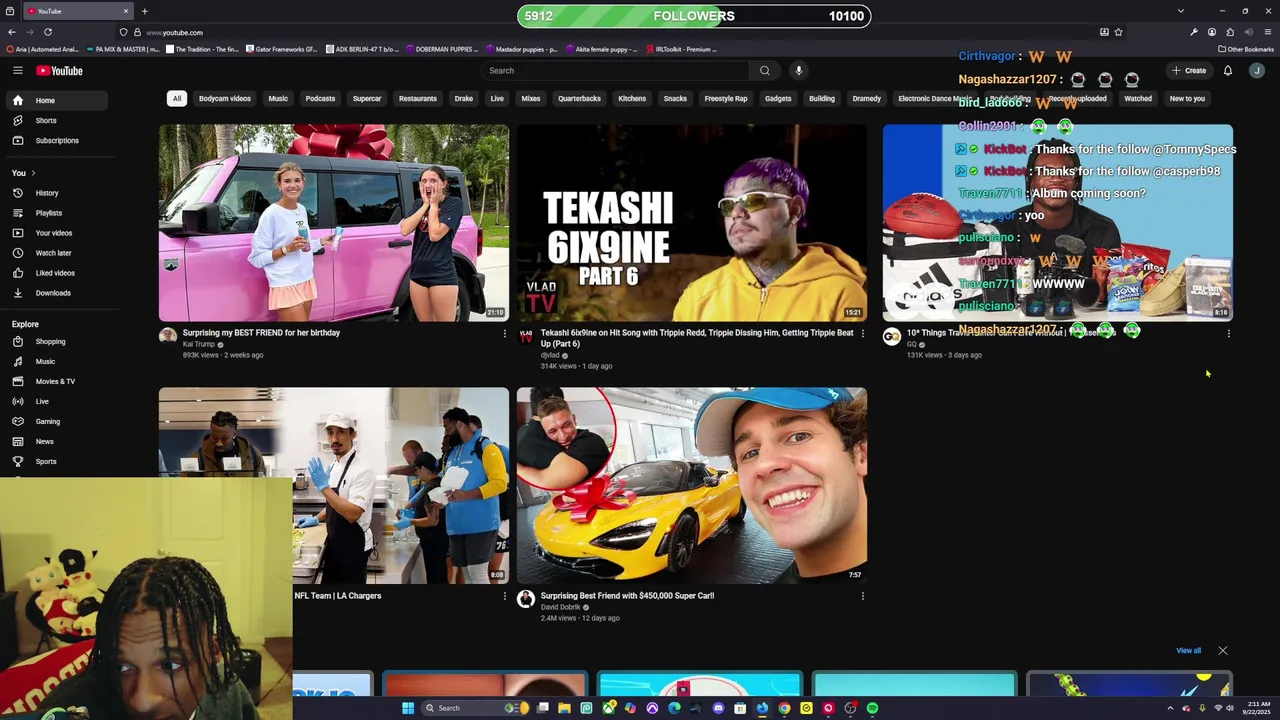1280x720 pixels.
Task: Open DOBERMAN PUPPIES bookmark
Action: pyautogui.click(x=440, y=49)
